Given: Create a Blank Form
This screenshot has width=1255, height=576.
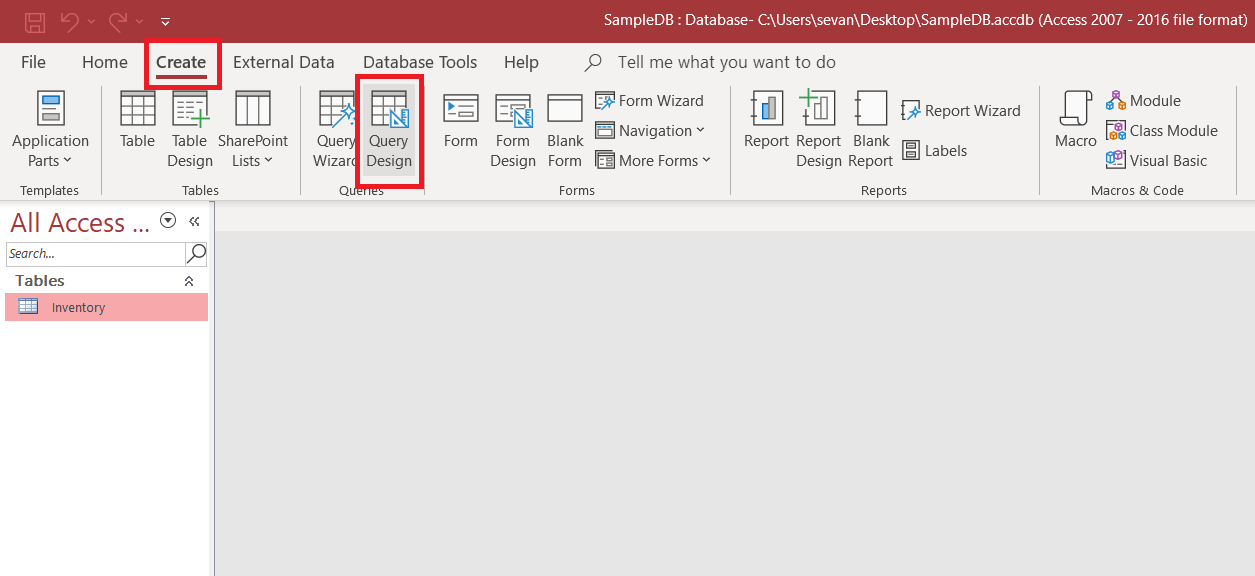Looking at the screenshot, I should (565, 130).
